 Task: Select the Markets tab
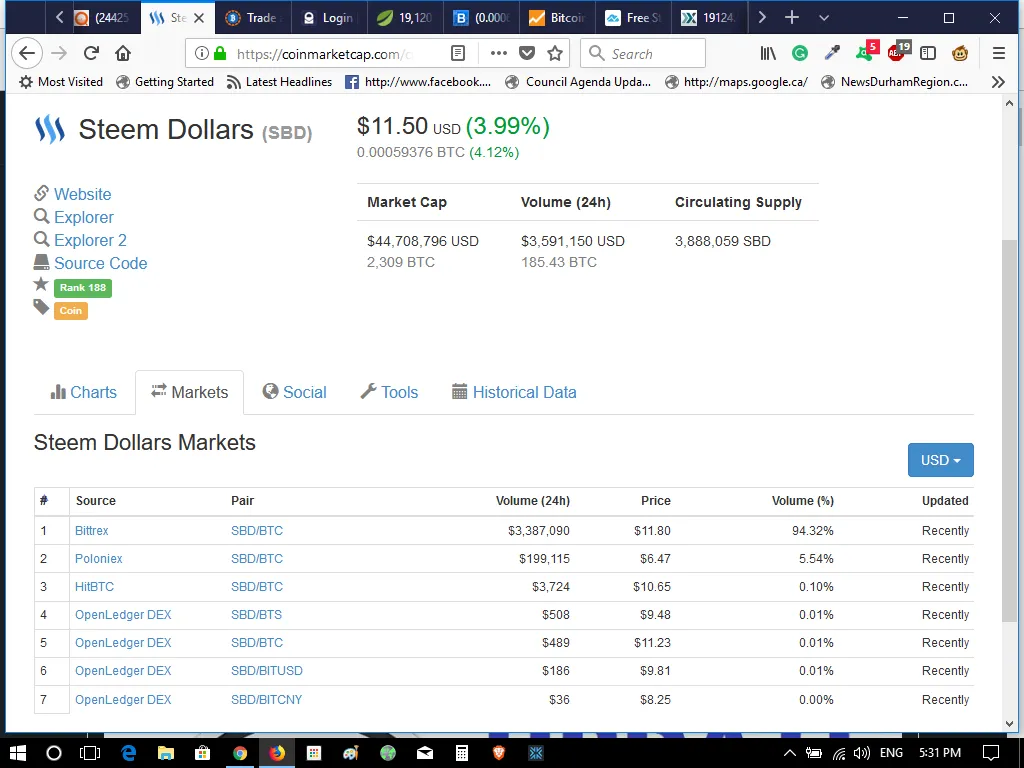pos(189,392)
